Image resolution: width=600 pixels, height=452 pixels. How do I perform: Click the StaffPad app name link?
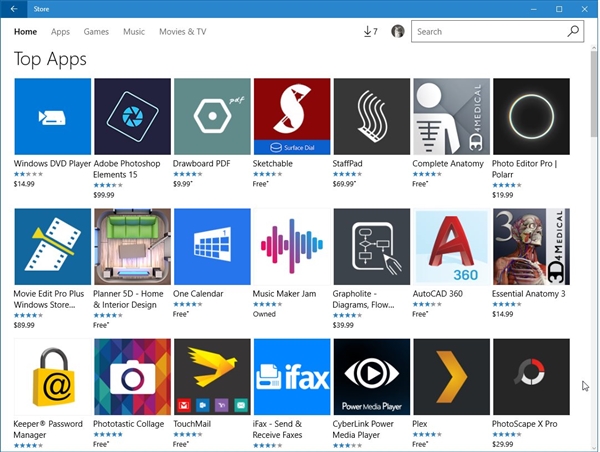coord(347,164)
